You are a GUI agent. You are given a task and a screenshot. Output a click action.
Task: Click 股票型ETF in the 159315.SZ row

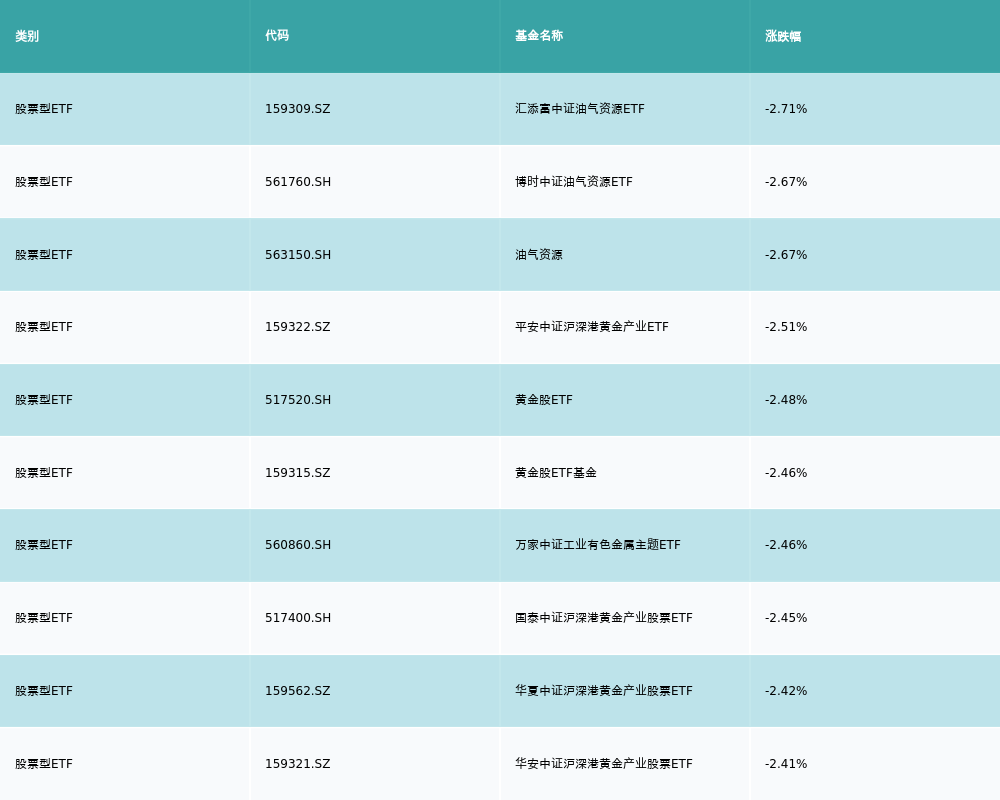coord(44,473)
